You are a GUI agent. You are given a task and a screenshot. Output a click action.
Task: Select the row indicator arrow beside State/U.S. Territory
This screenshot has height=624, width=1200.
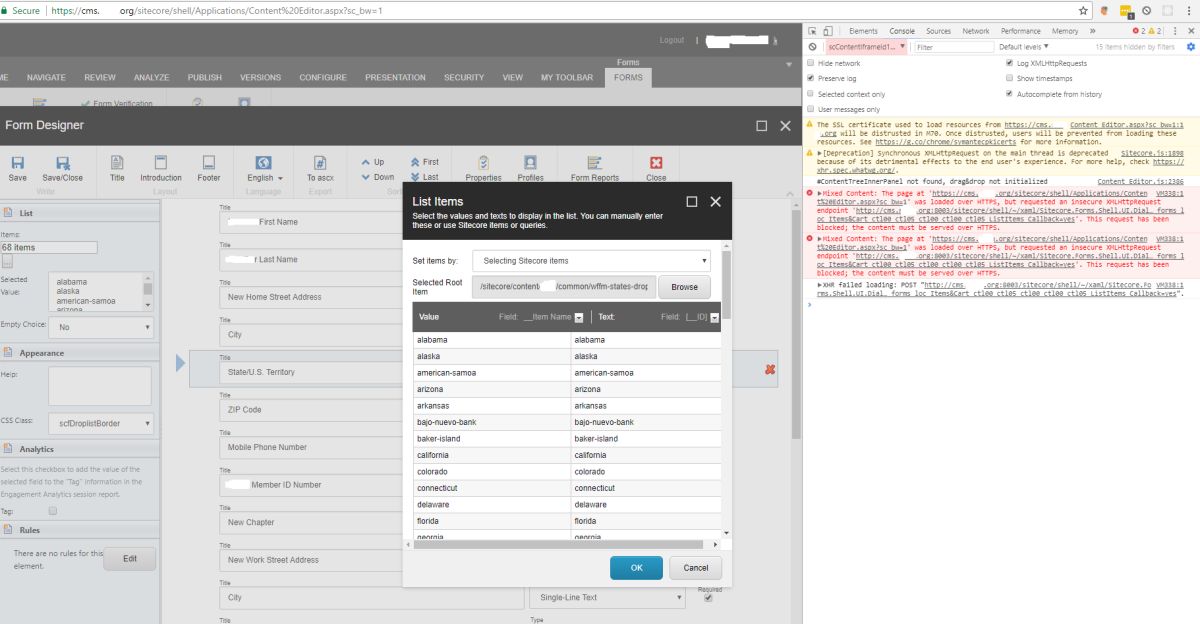[x=181, y=363]
